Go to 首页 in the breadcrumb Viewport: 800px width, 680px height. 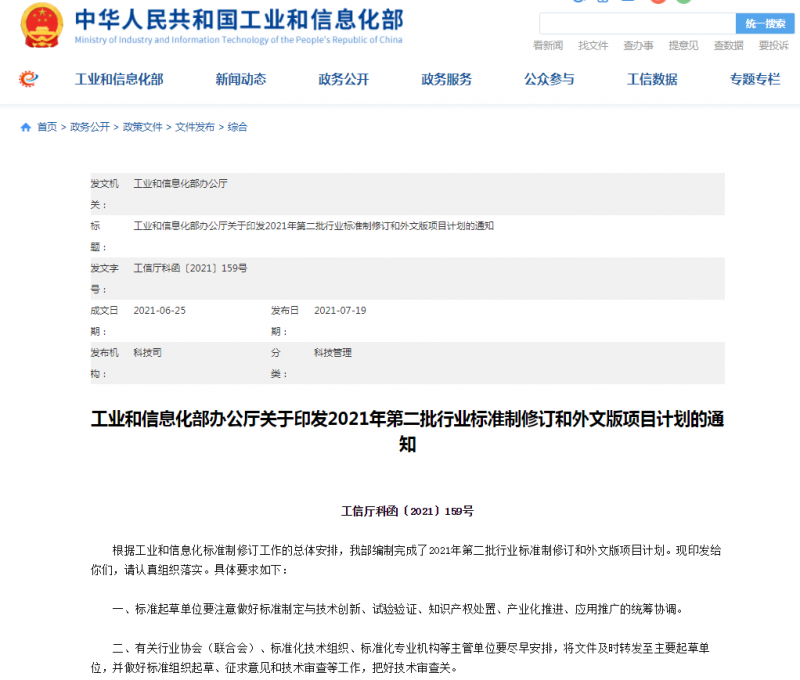47,127
